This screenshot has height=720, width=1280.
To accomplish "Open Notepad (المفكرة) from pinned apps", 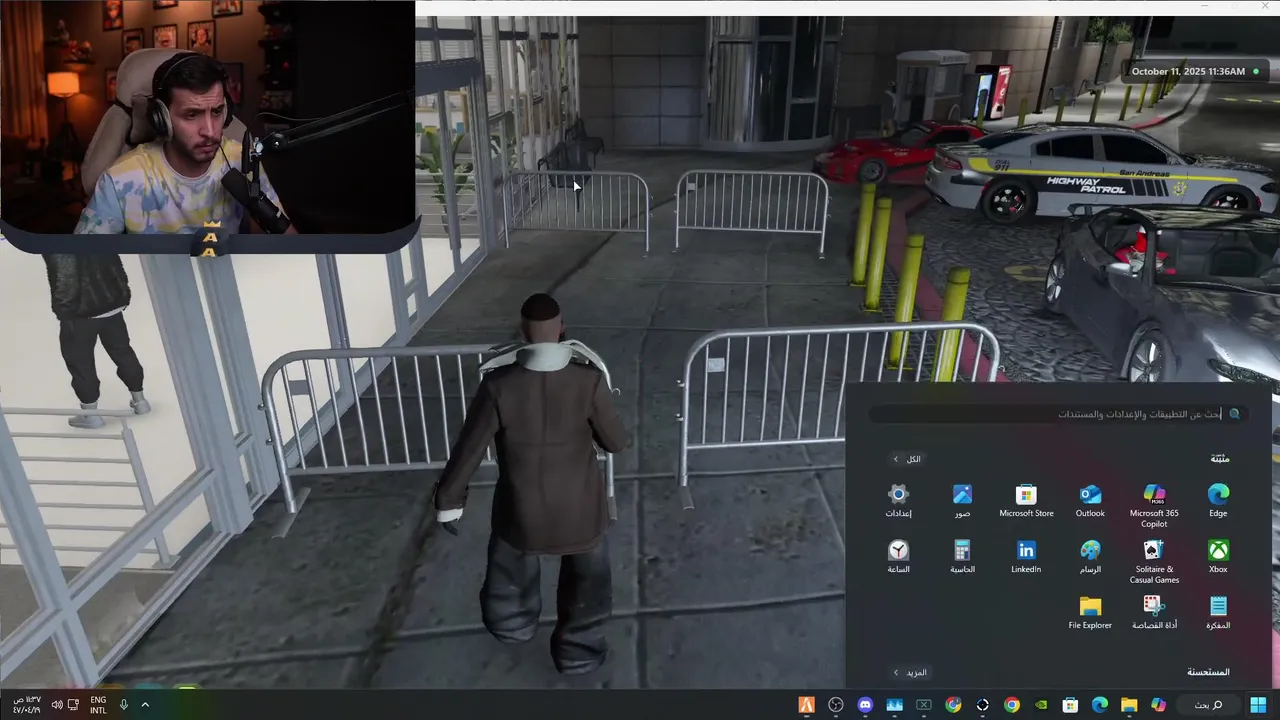I will pos(1218,612).
